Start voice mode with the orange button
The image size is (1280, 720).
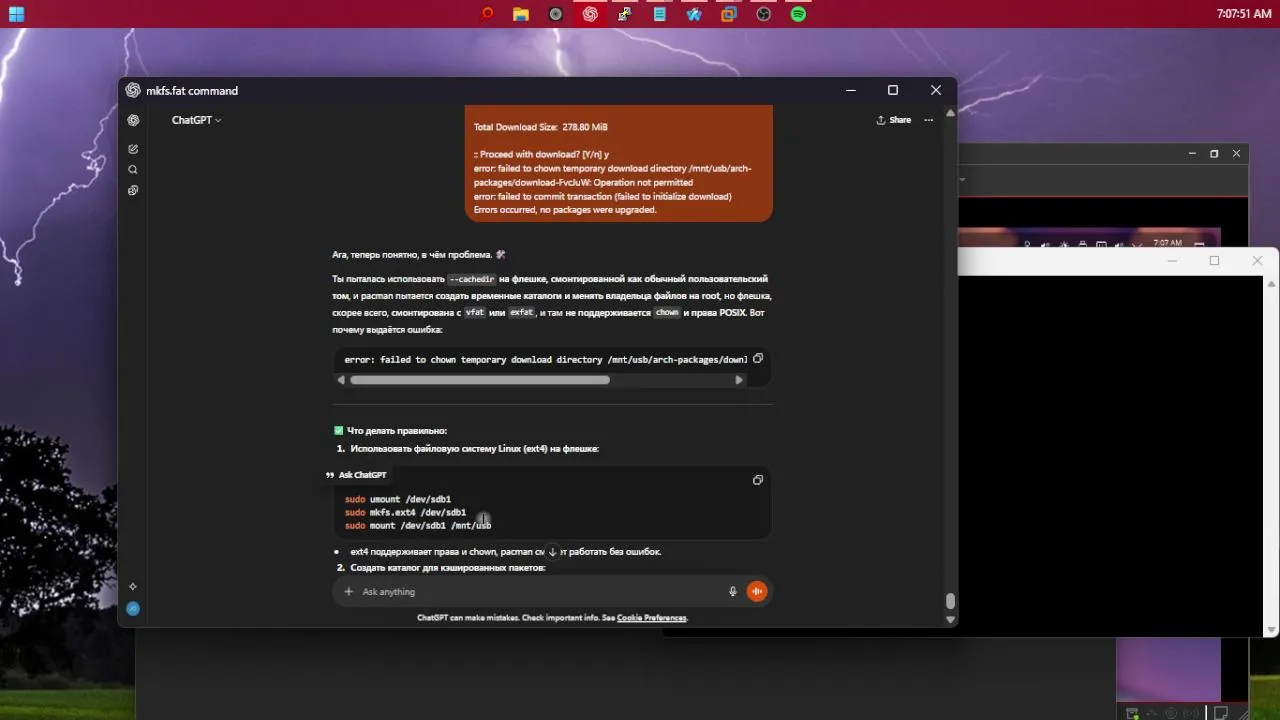click(x=757, y=592)
